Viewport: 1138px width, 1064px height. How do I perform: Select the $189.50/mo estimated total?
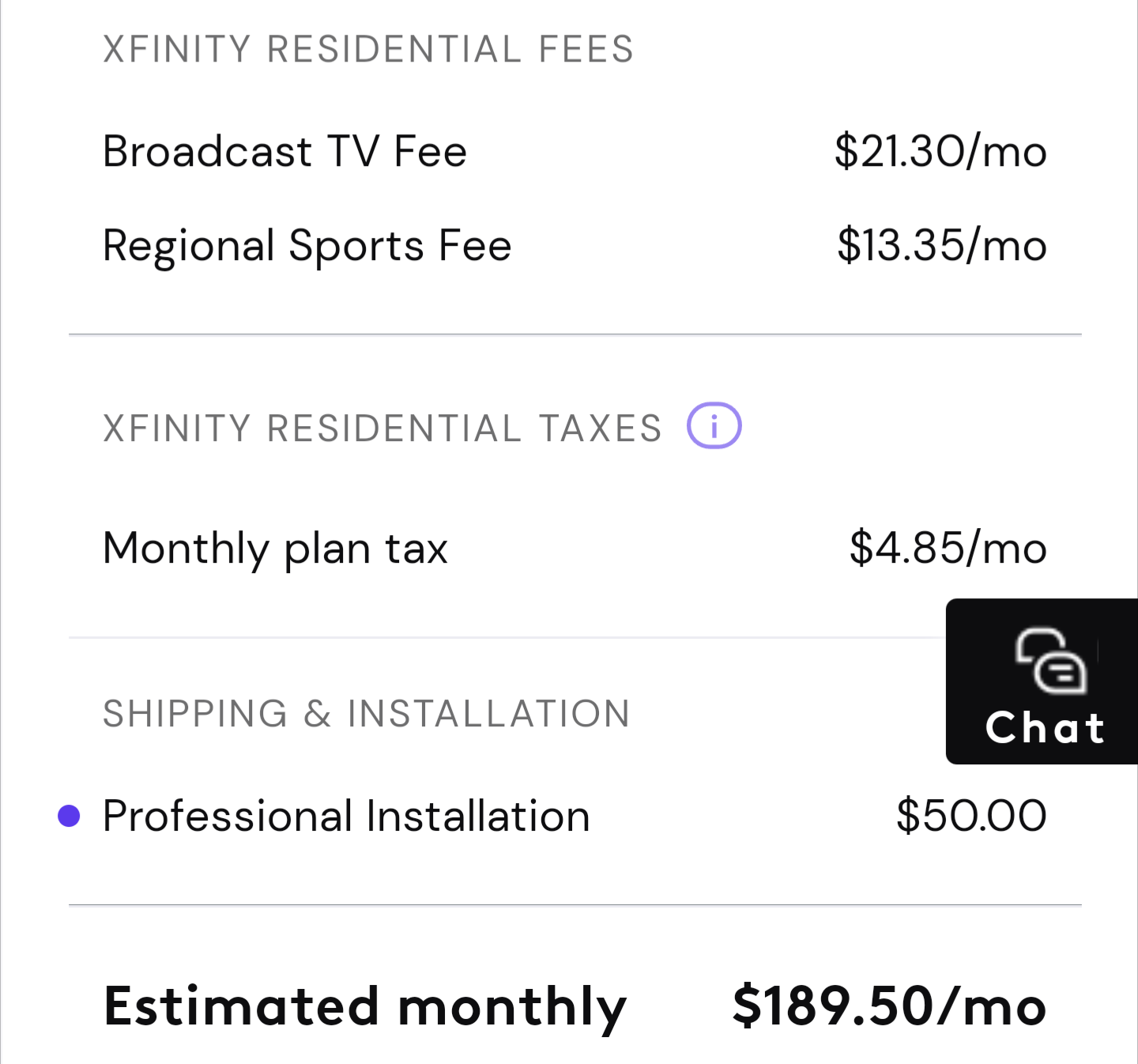click(x=889, y=1007)
